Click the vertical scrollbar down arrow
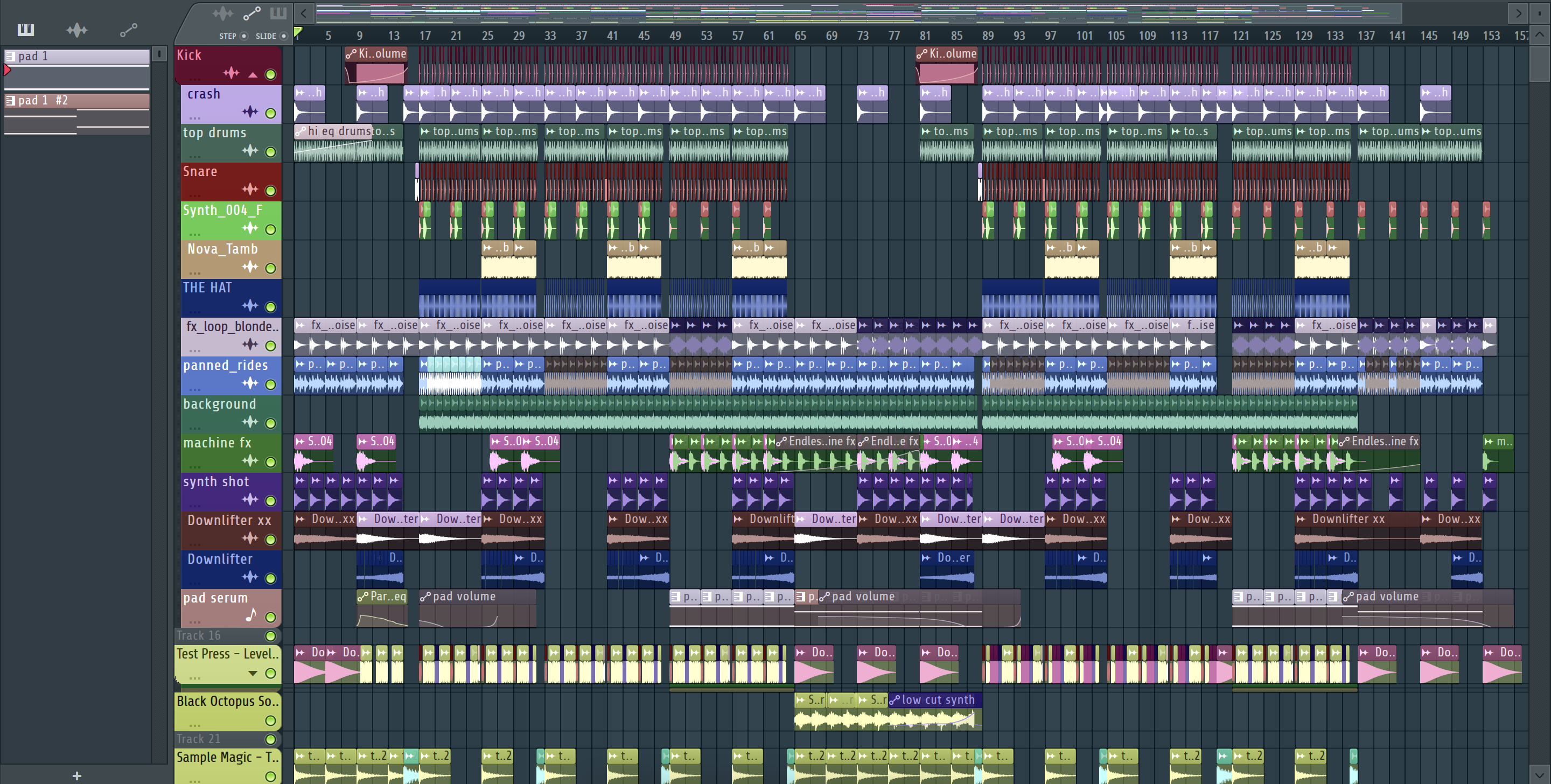This screenshot has width=1551, height=784. click(1540, 774)
